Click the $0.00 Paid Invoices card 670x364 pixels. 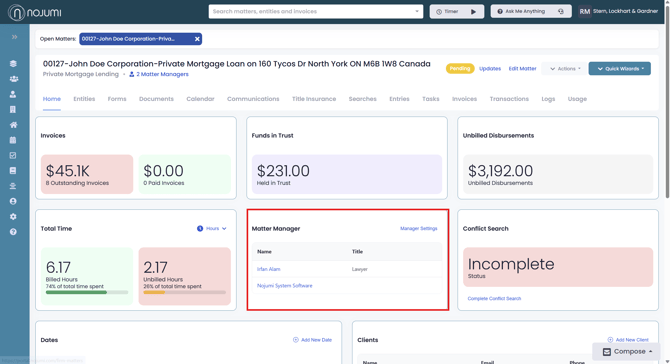pyautogui.click(x=185, y=174)
